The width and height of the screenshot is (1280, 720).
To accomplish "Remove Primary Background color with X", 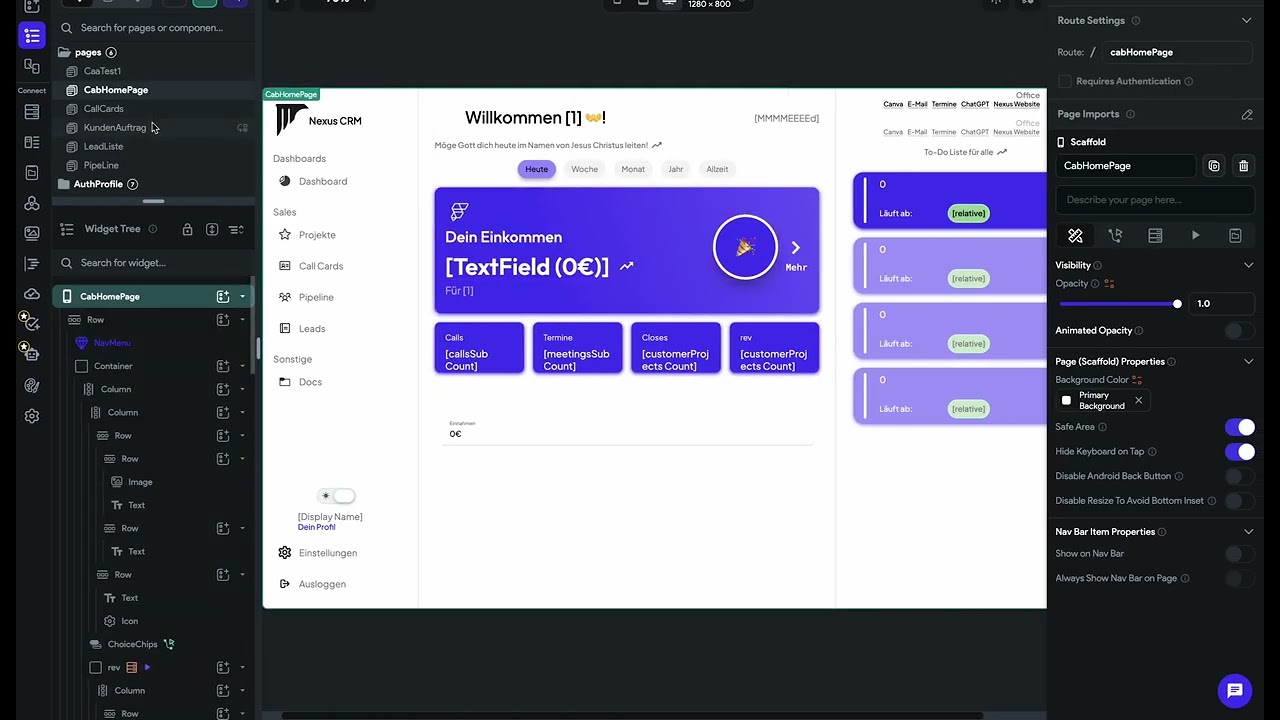I will (1138, 401).
